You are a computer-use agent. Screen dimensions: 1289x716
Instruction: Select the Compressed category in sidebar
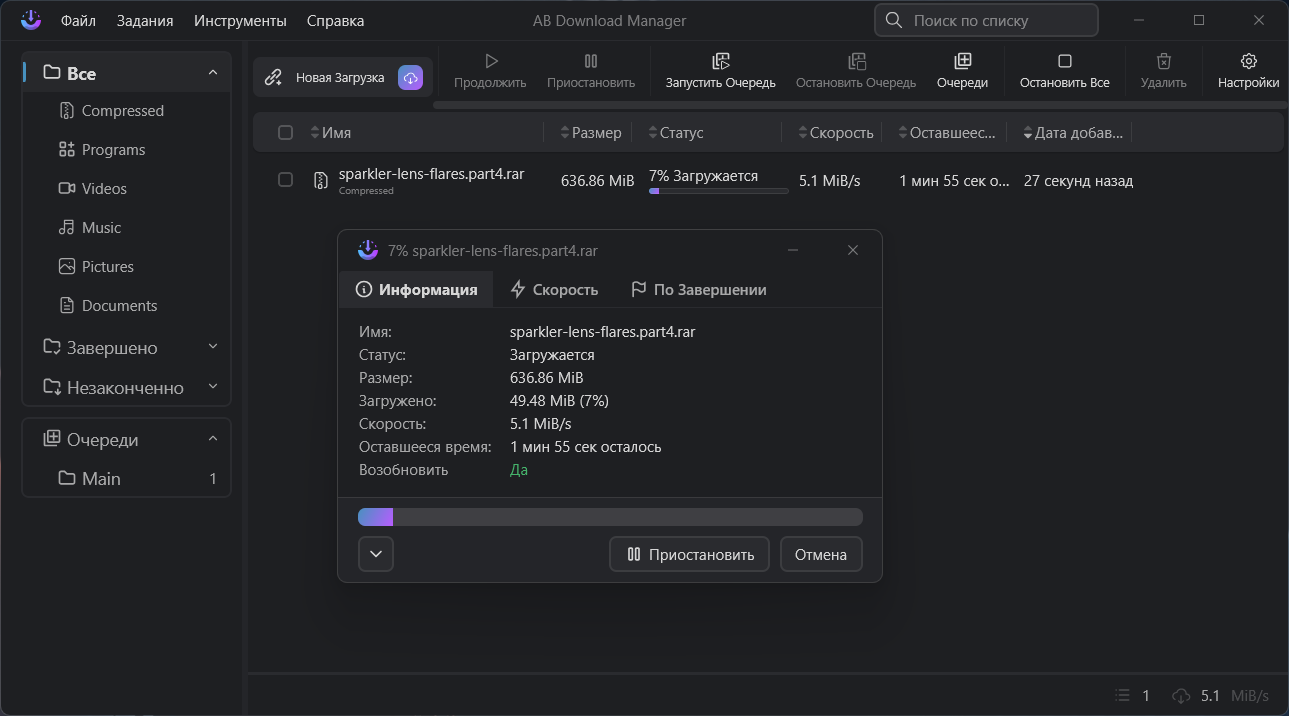tap(122, 111)
